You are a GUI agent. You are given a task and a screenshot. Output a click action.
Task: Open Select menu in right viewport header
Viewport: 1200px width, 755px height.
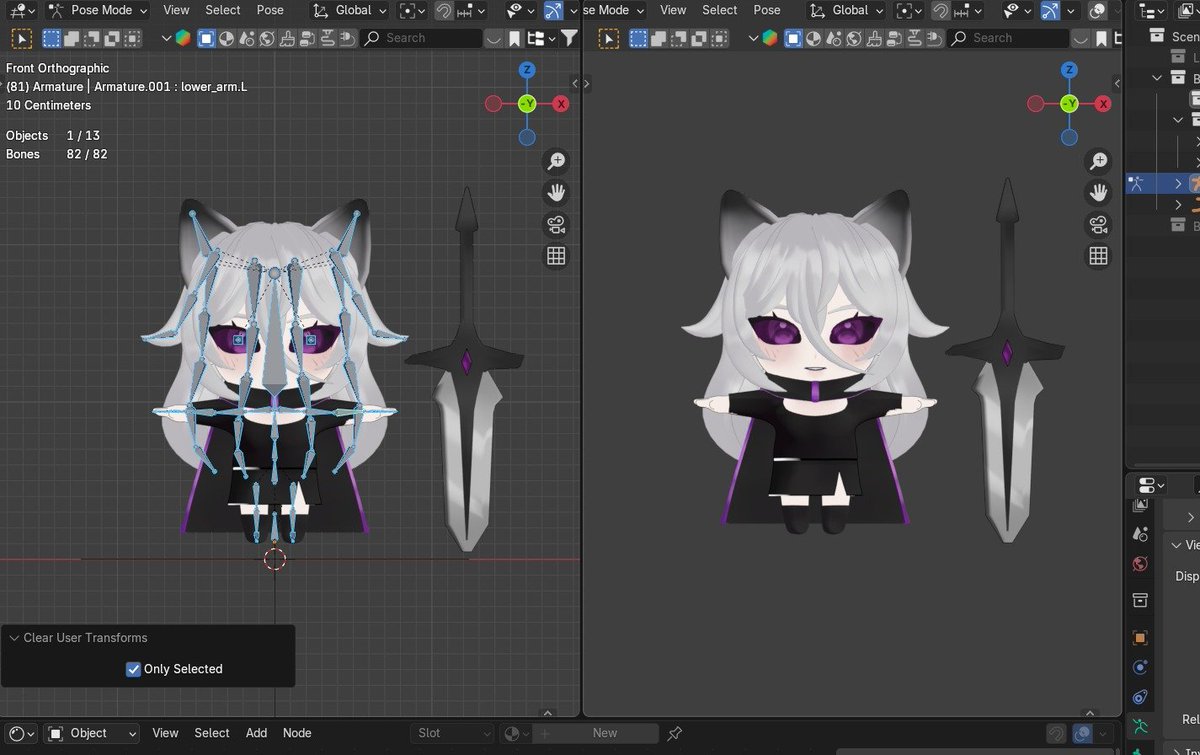[x=720, y=10]
